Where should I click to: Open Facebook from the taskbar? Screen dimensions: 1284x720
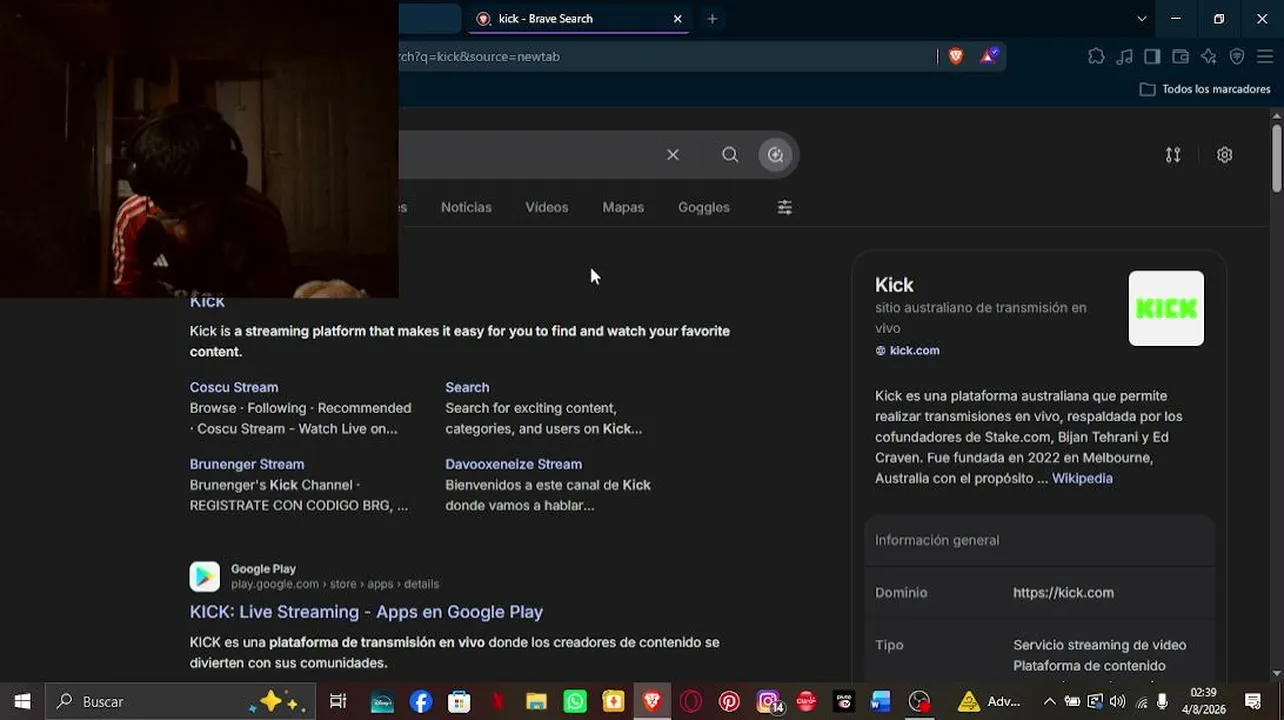tap(421, 702)
